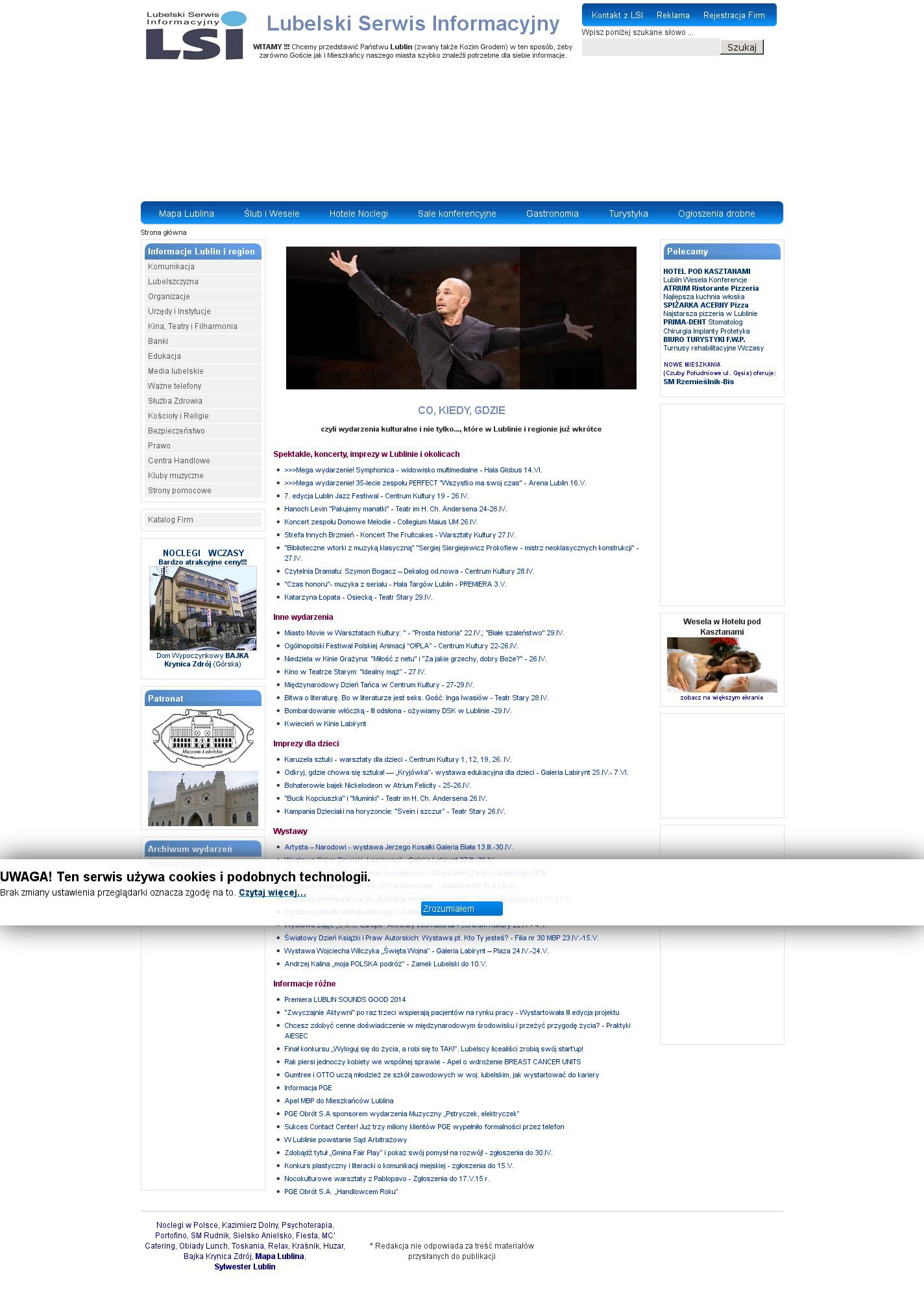Select Kina, Teatry i Filharmonia sidebar item
Viewport: 924px width, 1309px height.
tap(193, 326)
